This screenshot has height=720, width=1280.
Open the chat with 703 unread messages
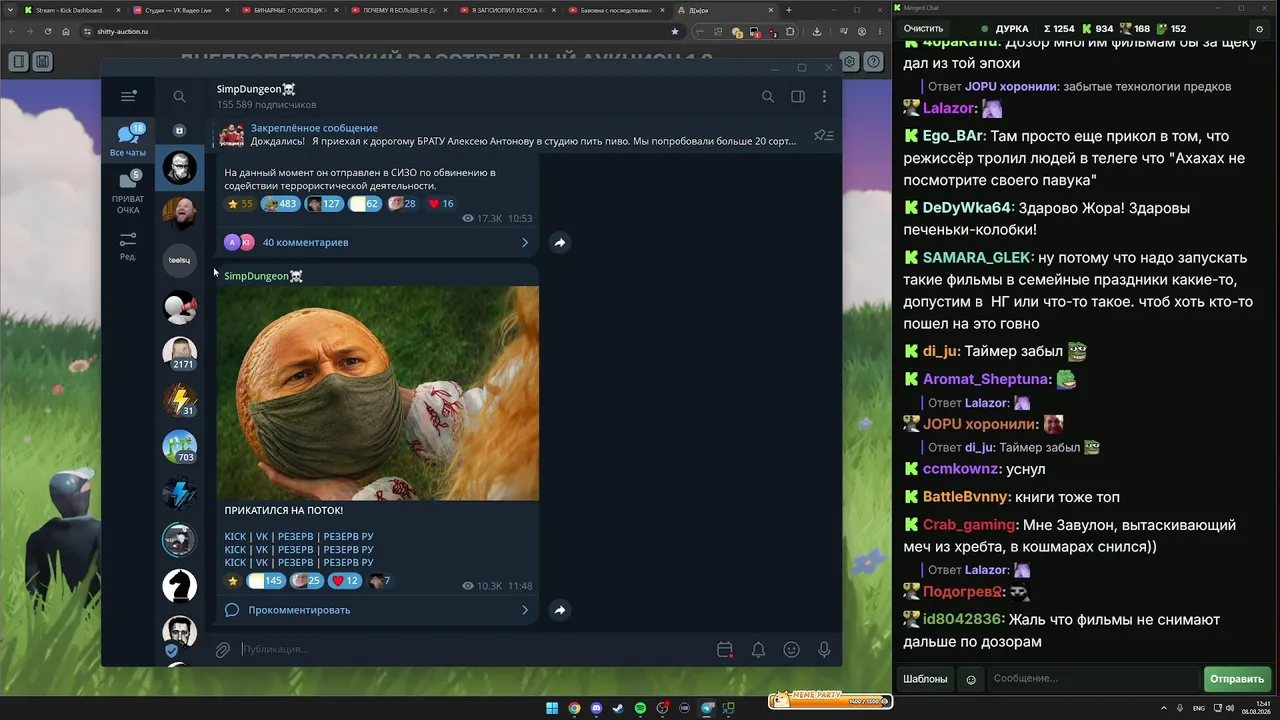[x=179, y=446]
